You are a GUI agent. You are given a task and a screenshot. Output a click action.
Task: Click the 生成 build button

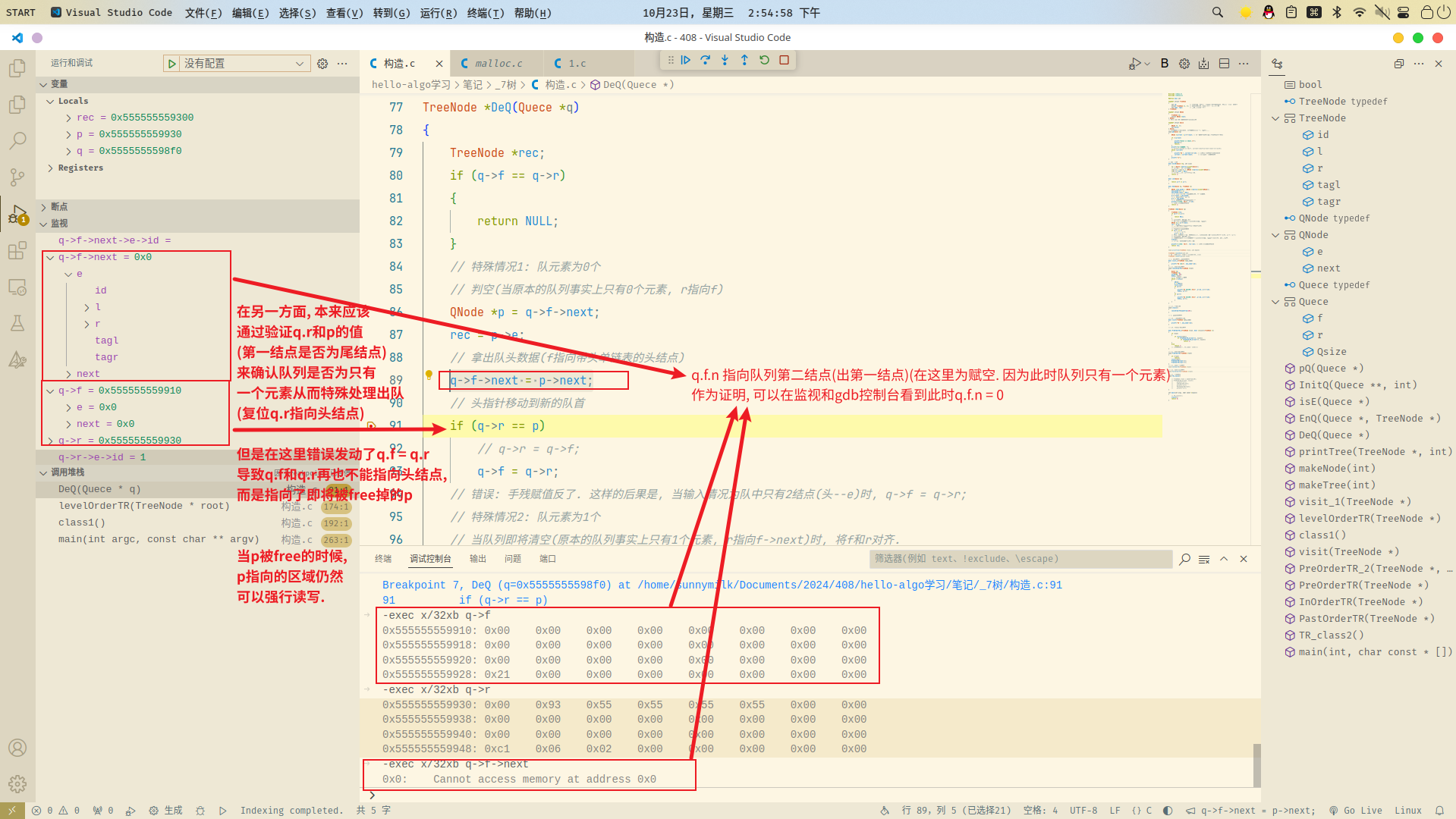(x=166, y=811)
